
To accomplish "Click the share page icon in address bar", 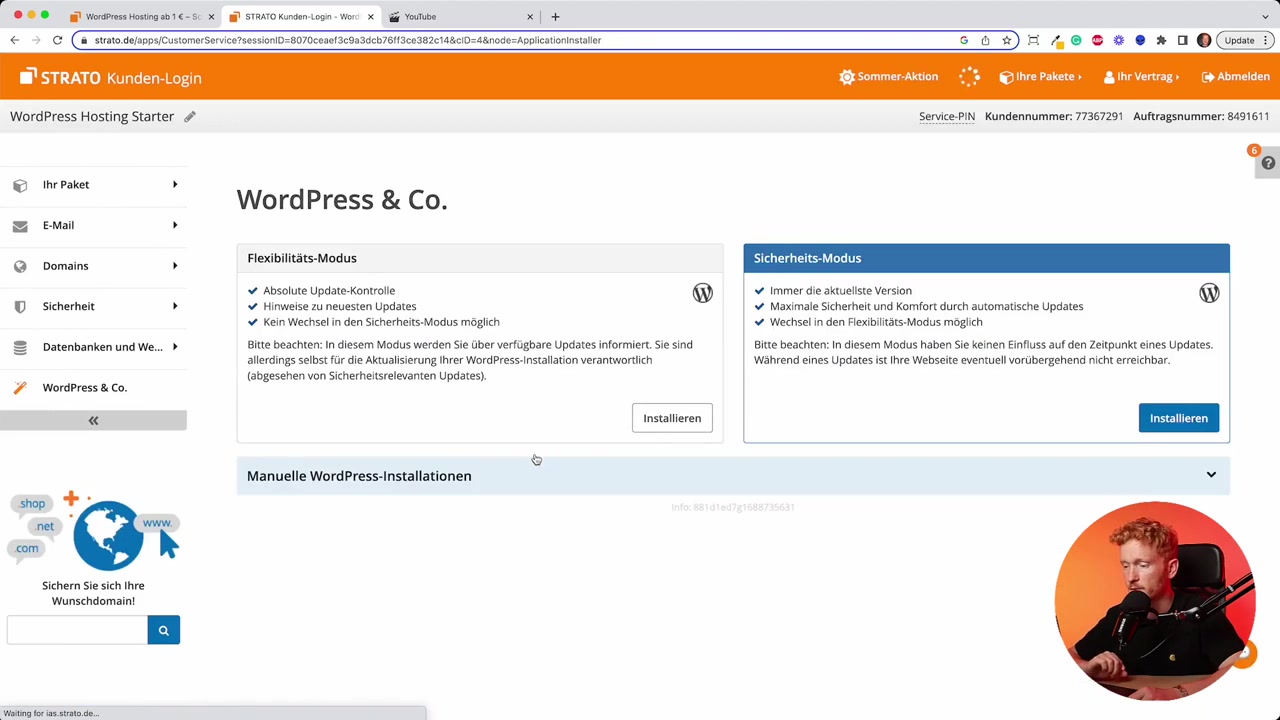I will tap(985, 40).
